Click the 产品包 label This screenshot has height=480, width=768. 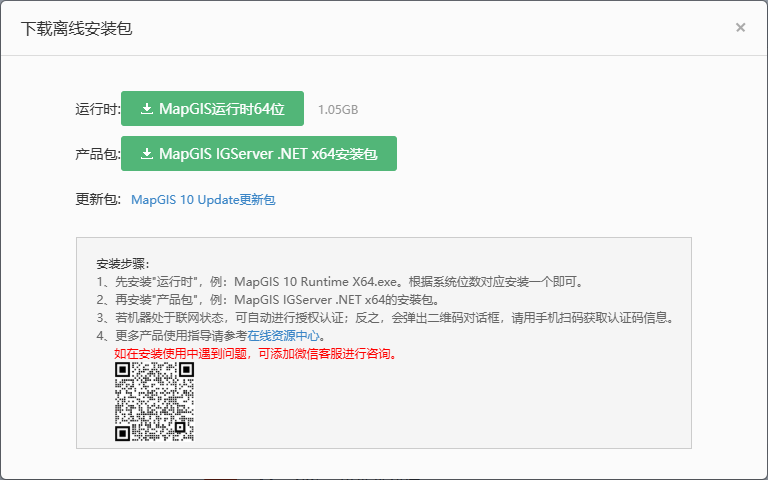[97, 155]
